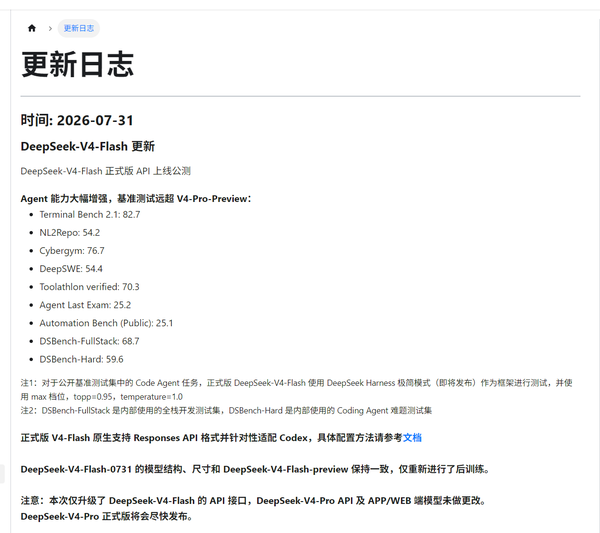This screenshot has width=600, height=533.
Task: Select Cybergym: 76.7 list item
Action: (x=72, y=251)
